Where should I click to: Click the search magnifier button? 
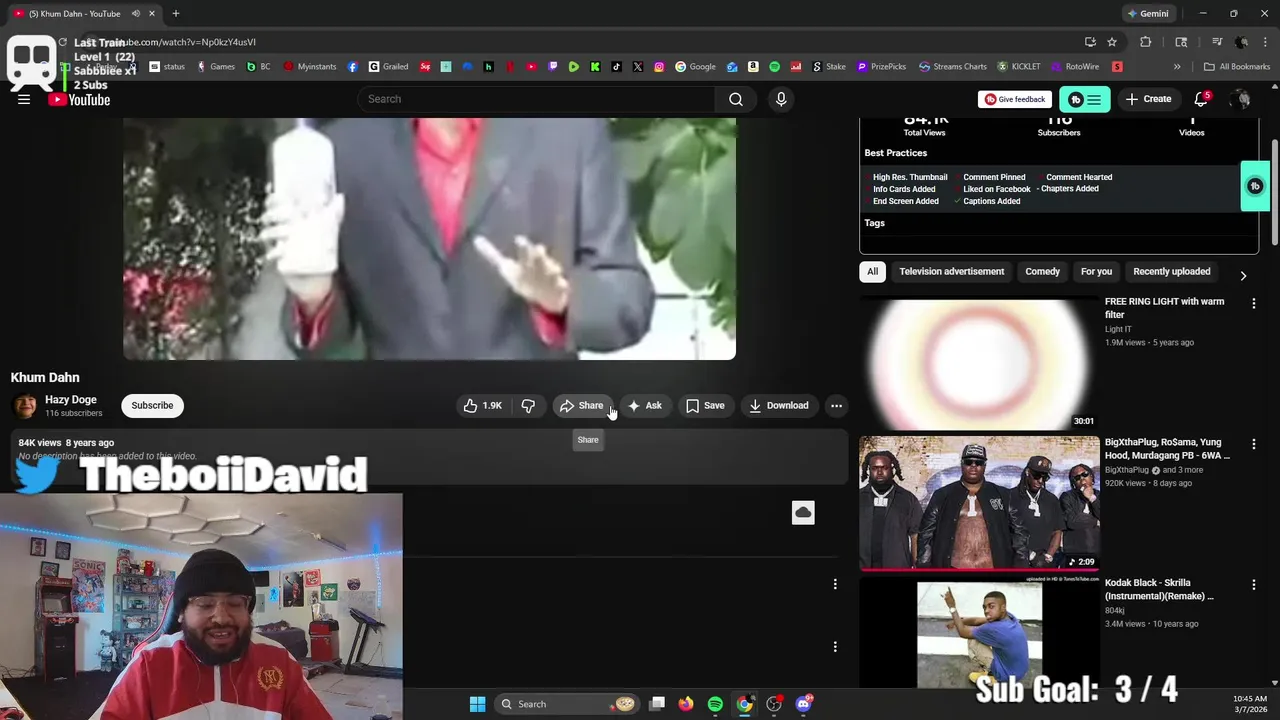[x=736, y=99]
